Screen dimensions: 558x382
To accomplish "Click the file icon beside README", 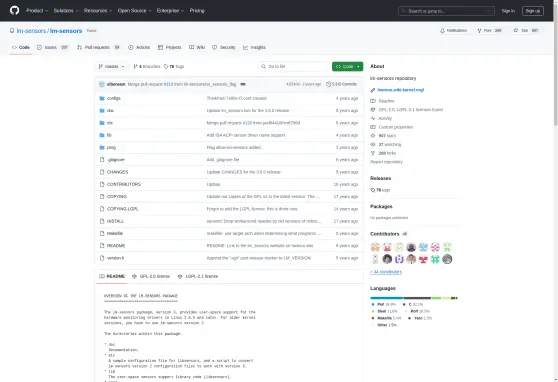I will (102, 246).
